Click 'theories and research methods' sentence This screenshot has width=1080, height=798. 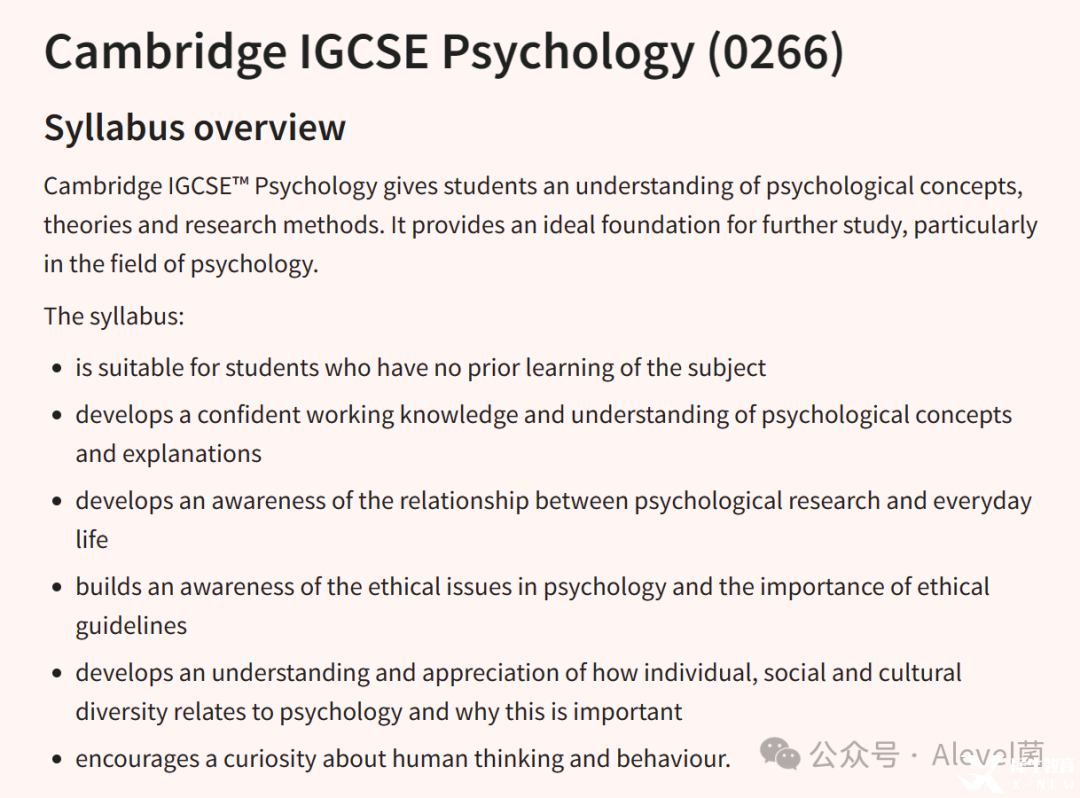coord(214,225)
